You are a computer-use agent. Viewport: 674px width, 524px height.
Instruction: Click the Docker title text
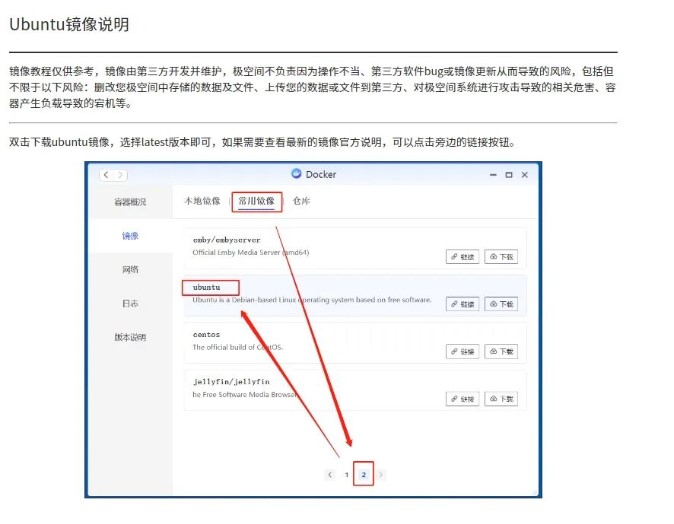321,174
